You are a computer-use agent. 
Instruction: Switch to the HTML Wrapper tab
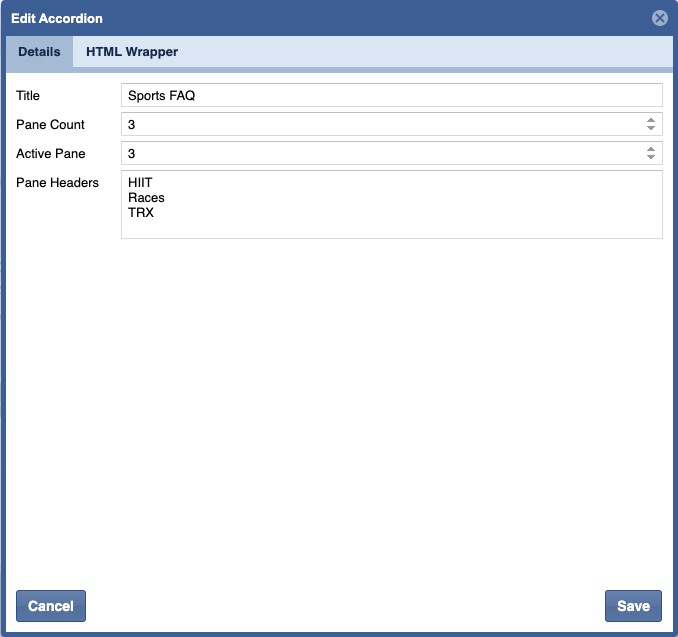tap(131, 52)
